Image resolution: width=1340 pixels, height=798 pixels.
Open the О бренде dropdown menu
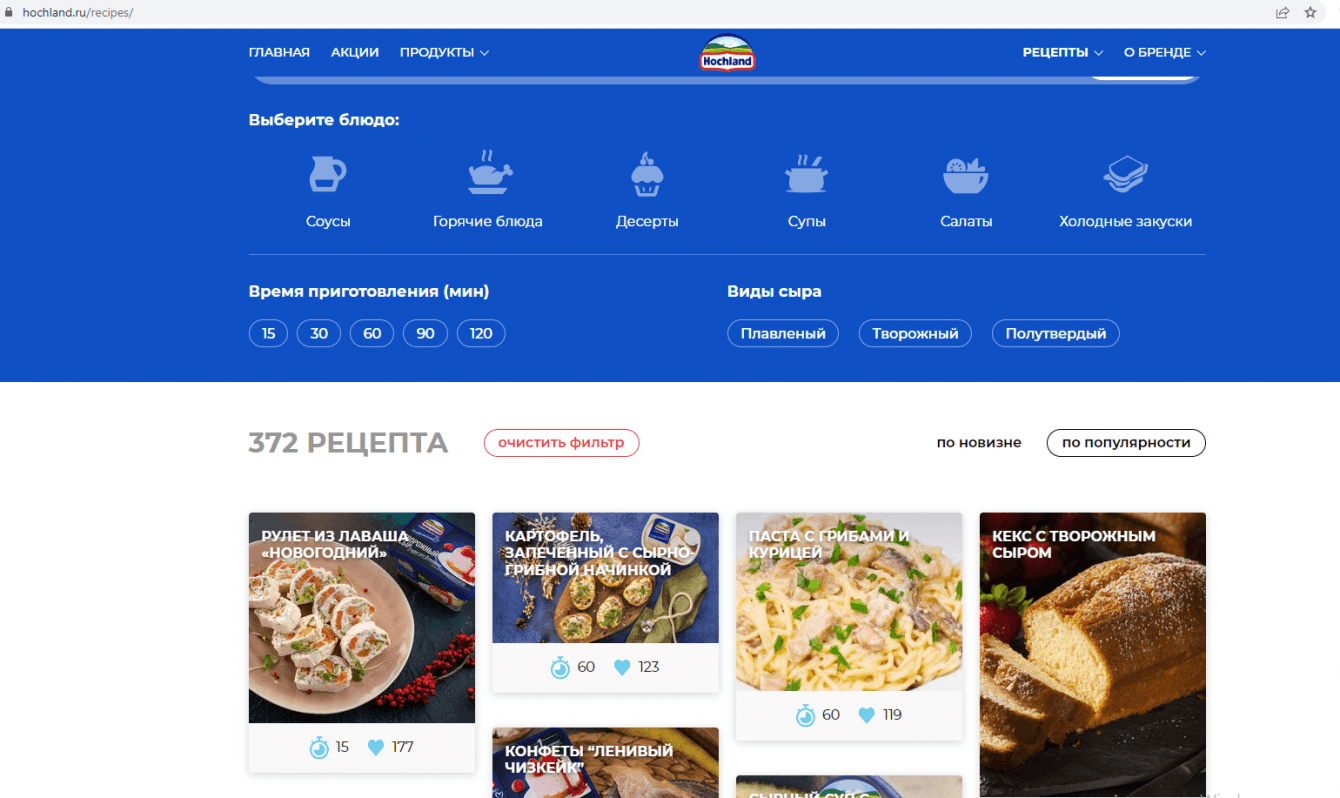tap(1165, 53)
